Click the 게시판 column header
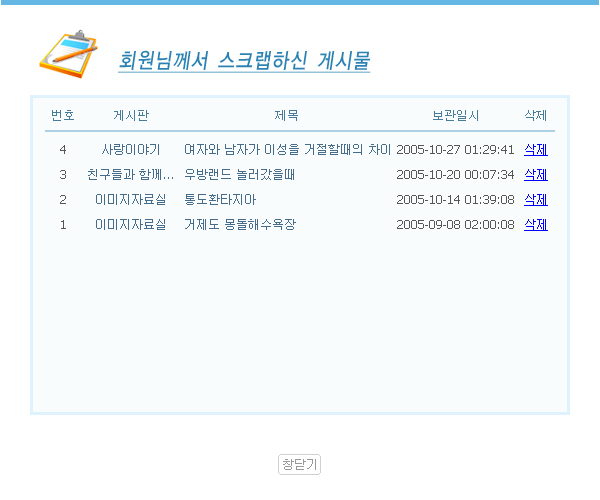 click(131, 115)
